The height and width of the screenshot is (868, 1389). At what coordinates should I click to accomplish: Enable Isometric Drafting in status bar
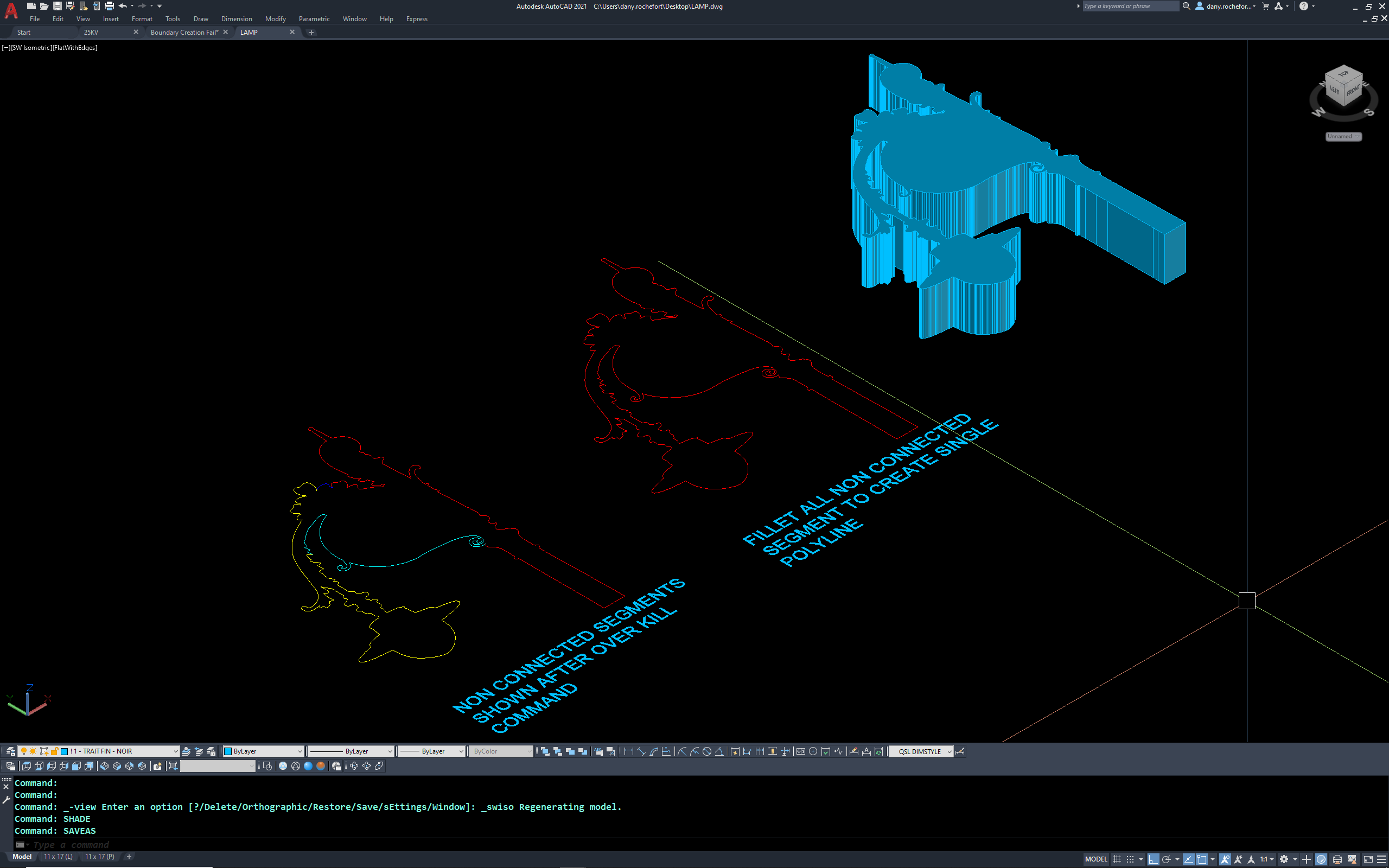click(x=1189, y=858)
